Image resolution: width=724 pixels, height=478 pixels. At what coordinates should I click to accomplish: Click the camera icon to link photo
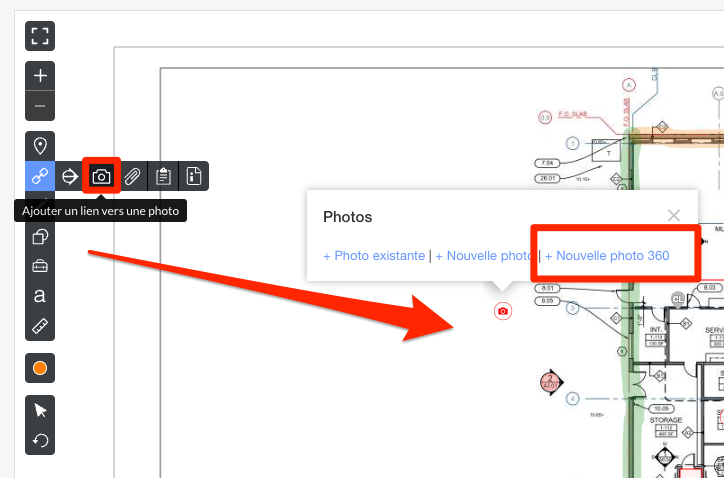101,177
